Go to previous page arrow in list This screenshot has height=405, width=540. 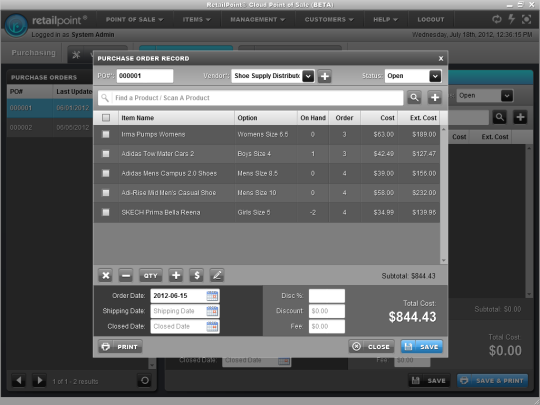19,381
